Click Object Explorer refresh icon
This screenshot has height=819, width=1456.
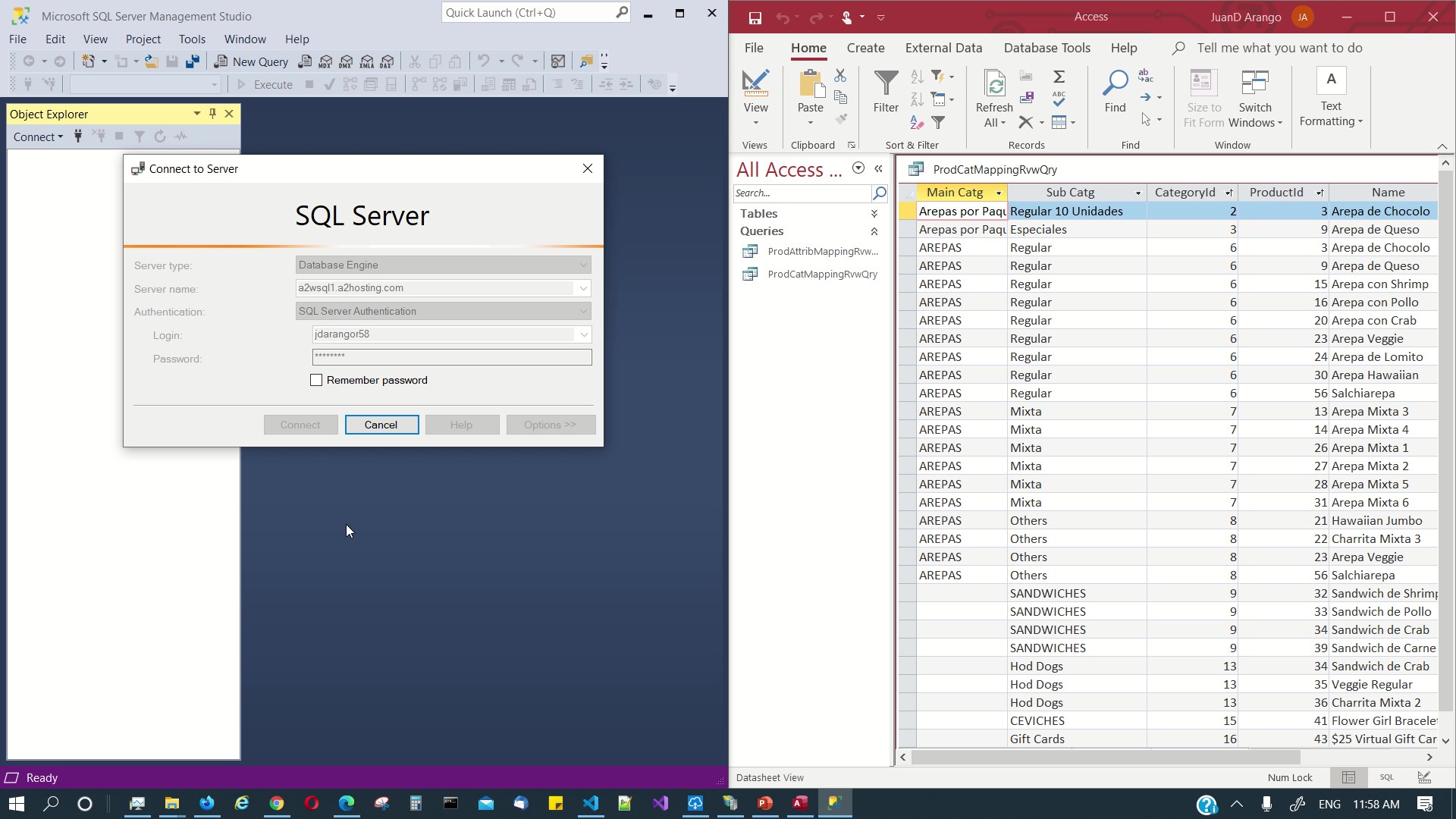tap(160, 136)
